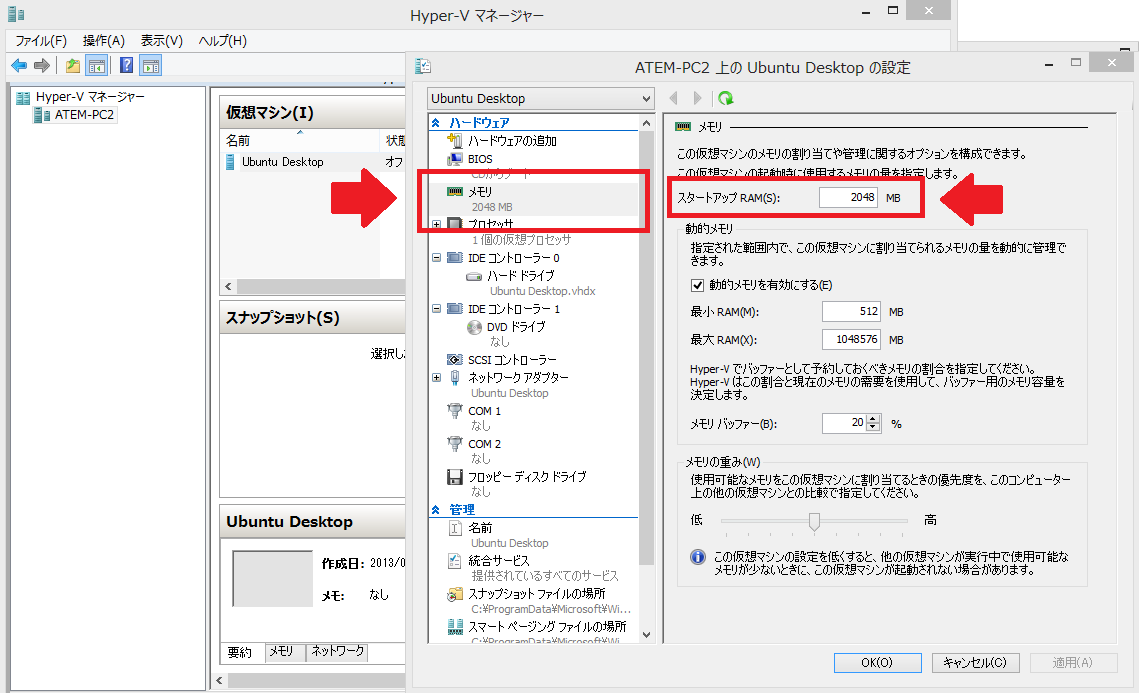Select Hyper-V マネージャー root tree node

[90, 97]
